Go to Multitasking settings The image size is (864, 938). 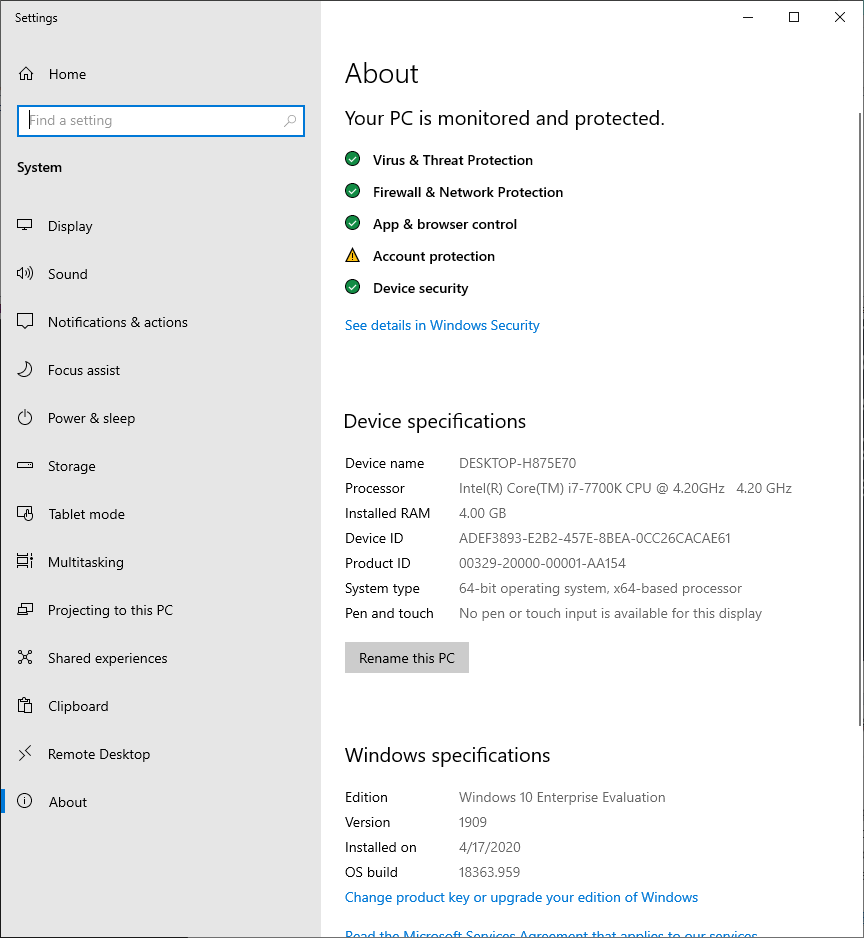(86, 562)
